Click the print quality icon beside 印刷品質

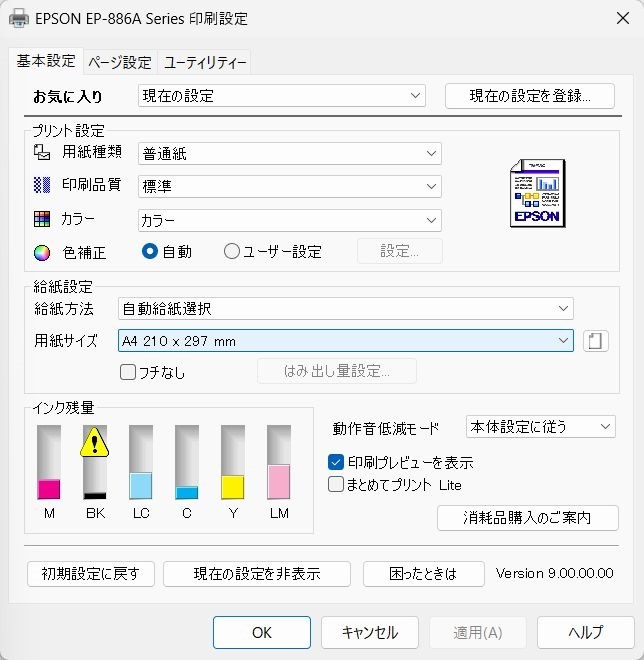(42, 185)
